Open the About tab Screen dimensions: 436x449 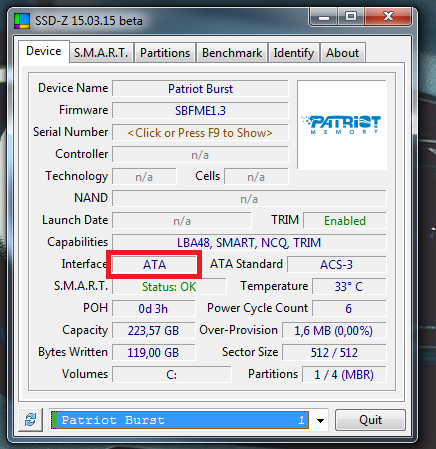tap(343, 53)
